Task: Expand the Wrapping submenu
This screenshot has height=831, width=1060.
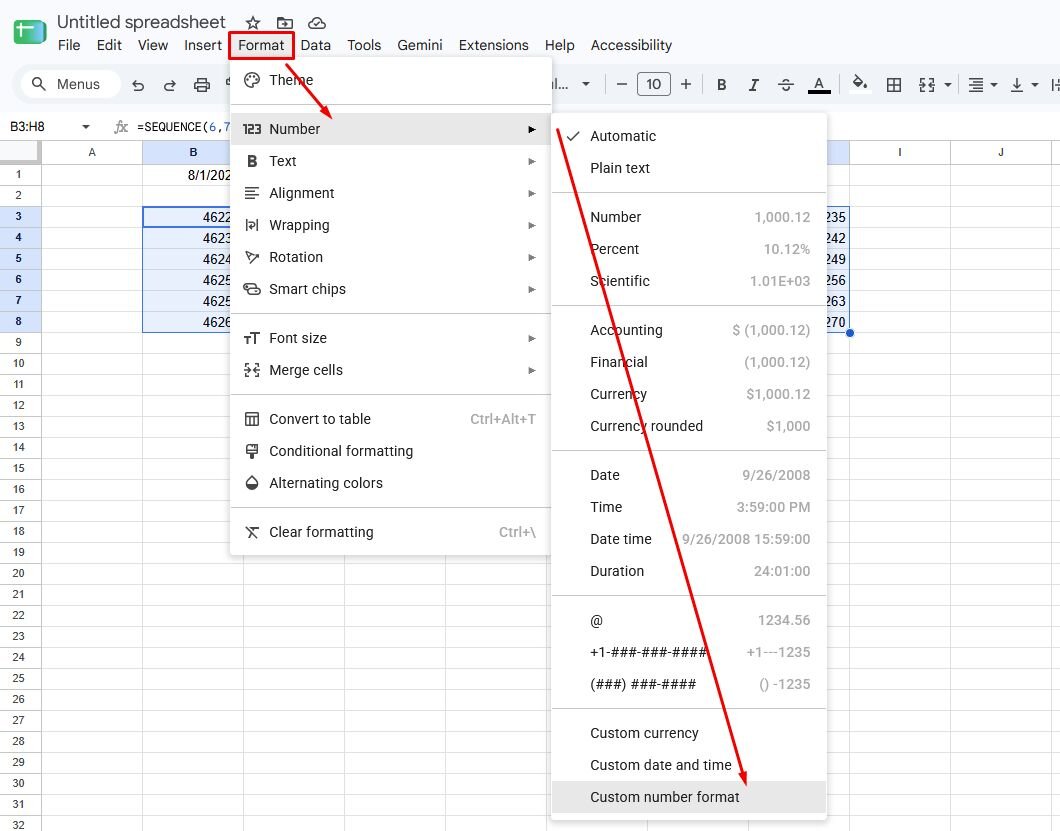Action: tap(391, 225)
